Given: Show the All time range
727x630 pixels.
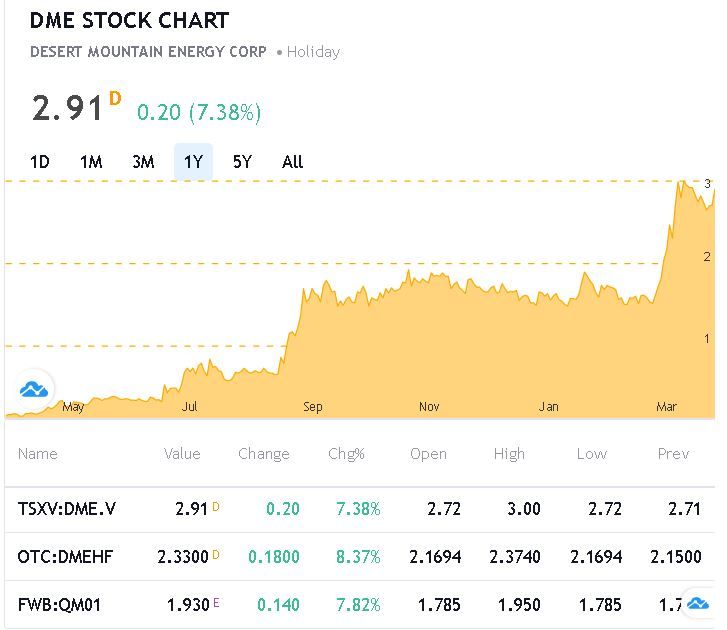Looking at the screenshot, I should (x=292, y=162).
